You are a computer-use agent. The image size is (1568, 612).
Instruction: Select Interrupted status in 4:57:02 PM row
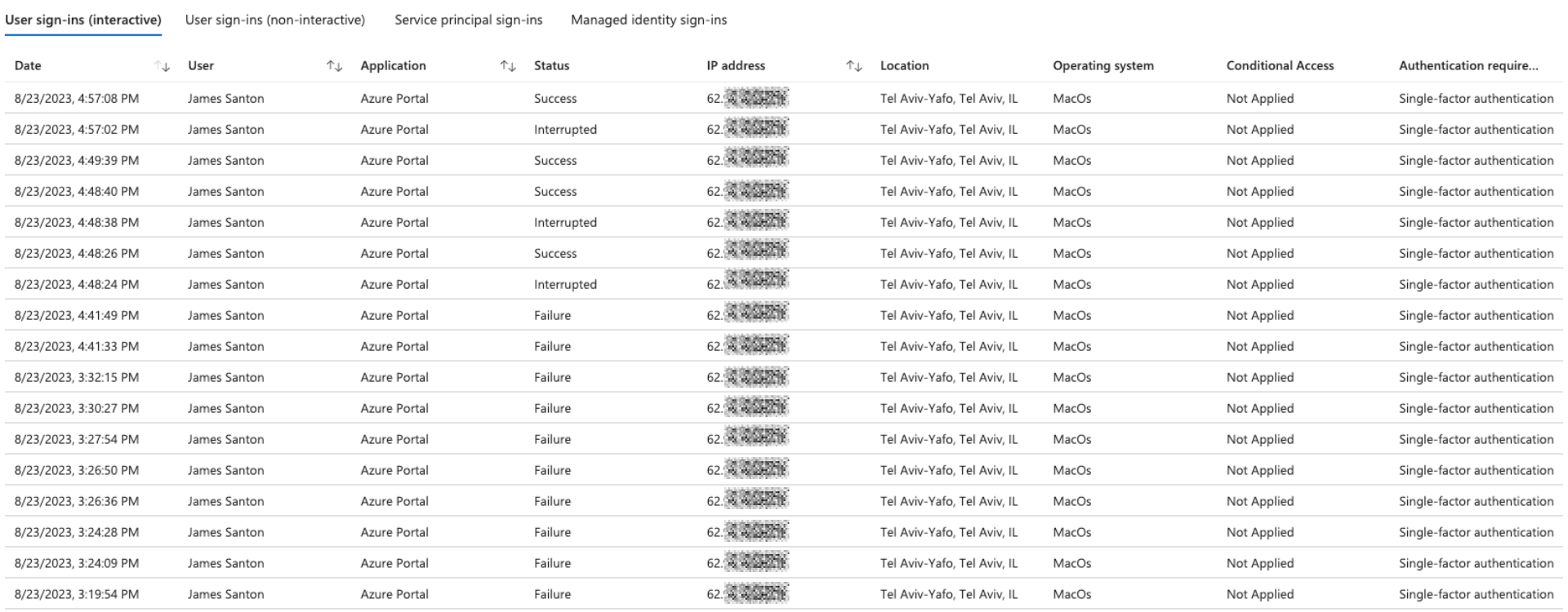click(x=565, y=130)
